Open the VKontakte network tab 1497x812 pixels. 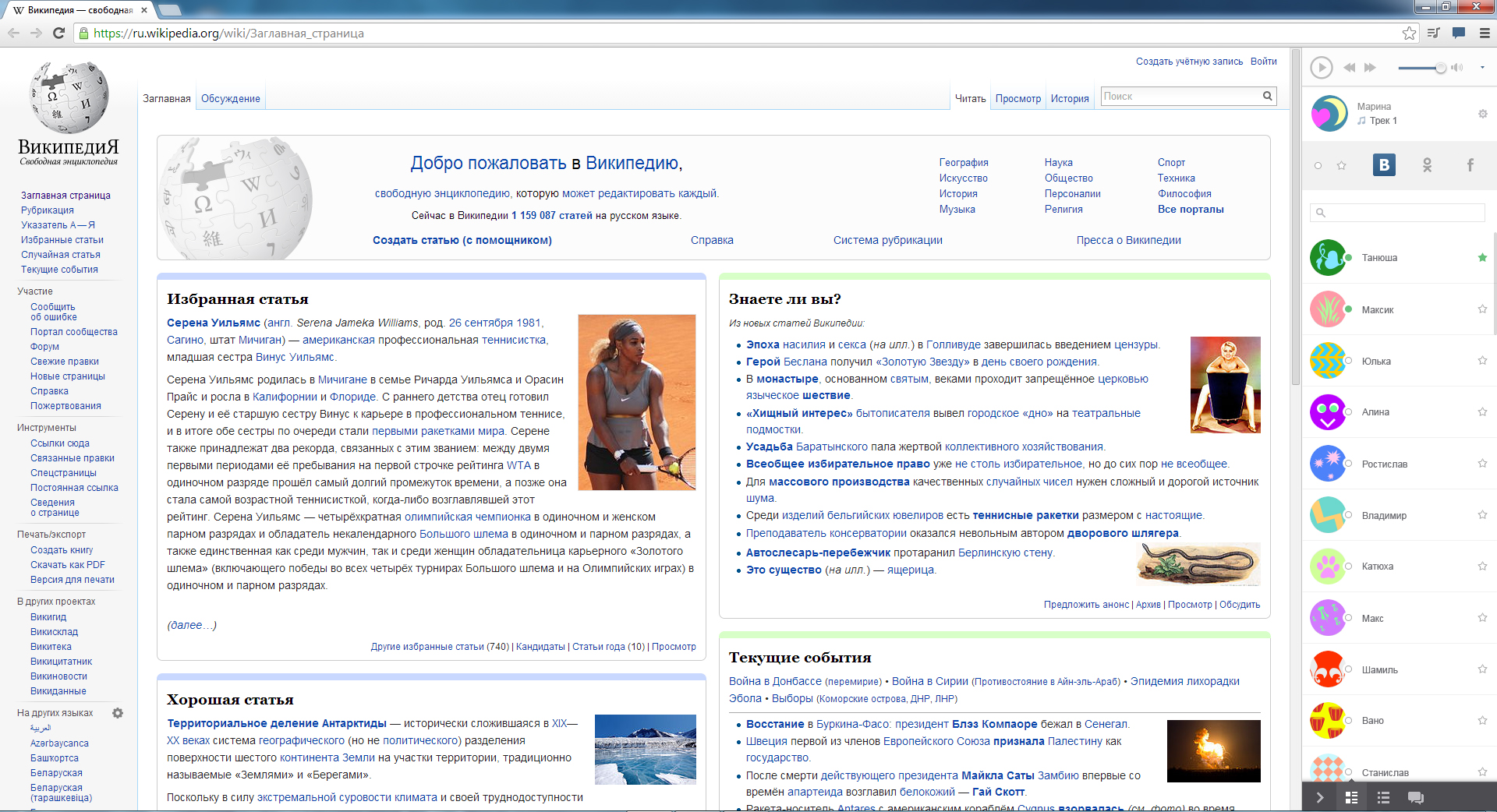pos(1384,165)
